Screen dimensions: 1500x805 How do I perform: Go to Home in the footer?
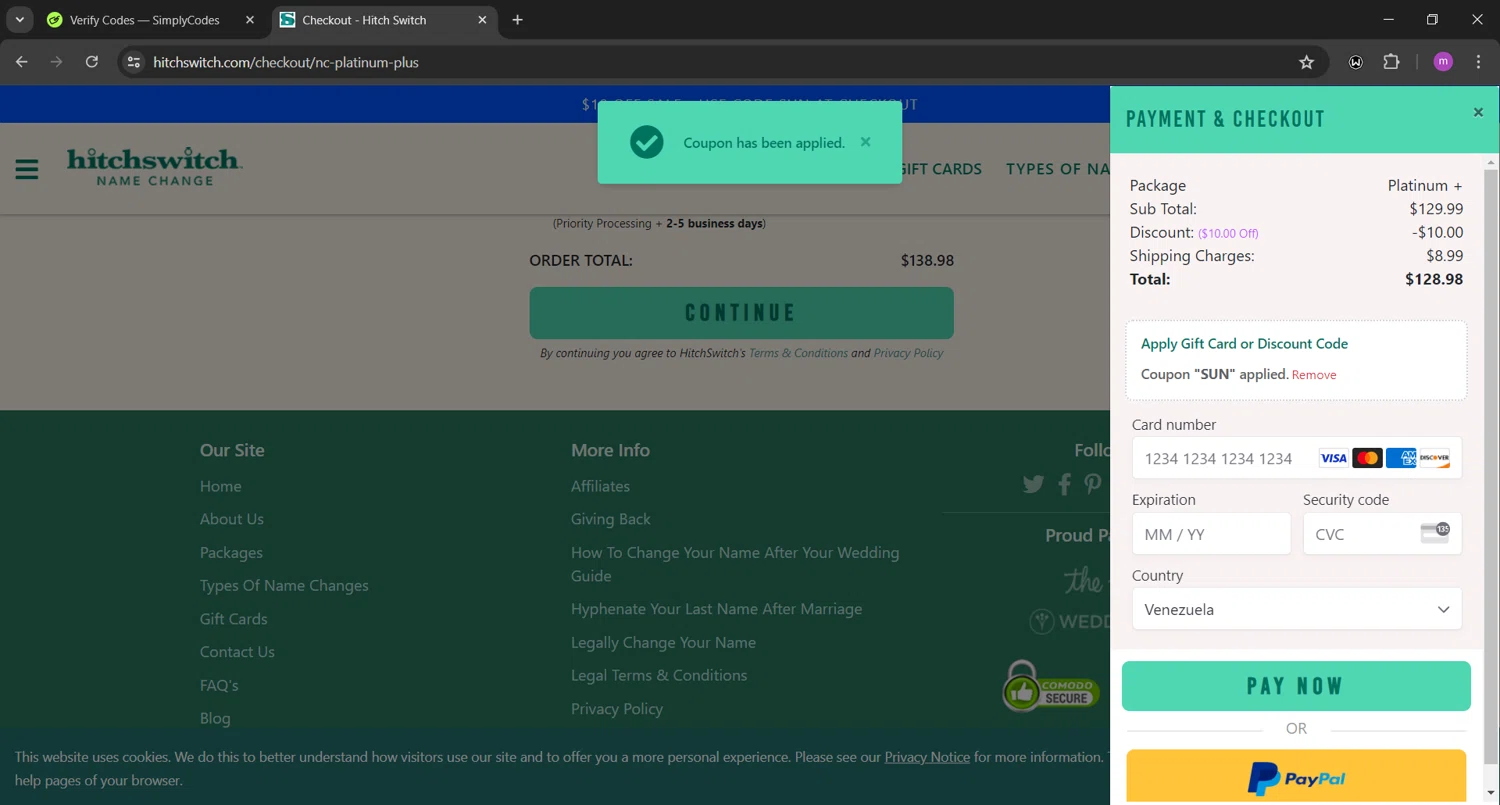[220, 486]
